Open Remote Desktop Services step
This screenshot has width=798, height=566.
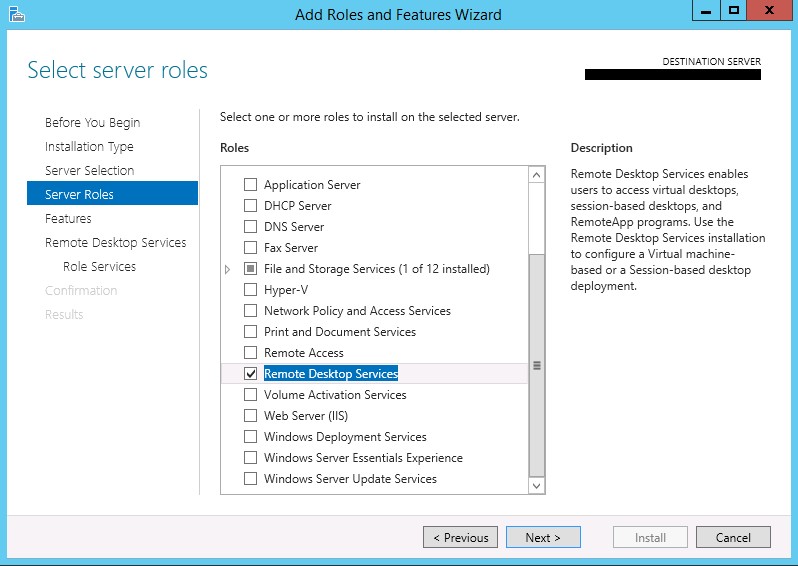tap(116, 242)
